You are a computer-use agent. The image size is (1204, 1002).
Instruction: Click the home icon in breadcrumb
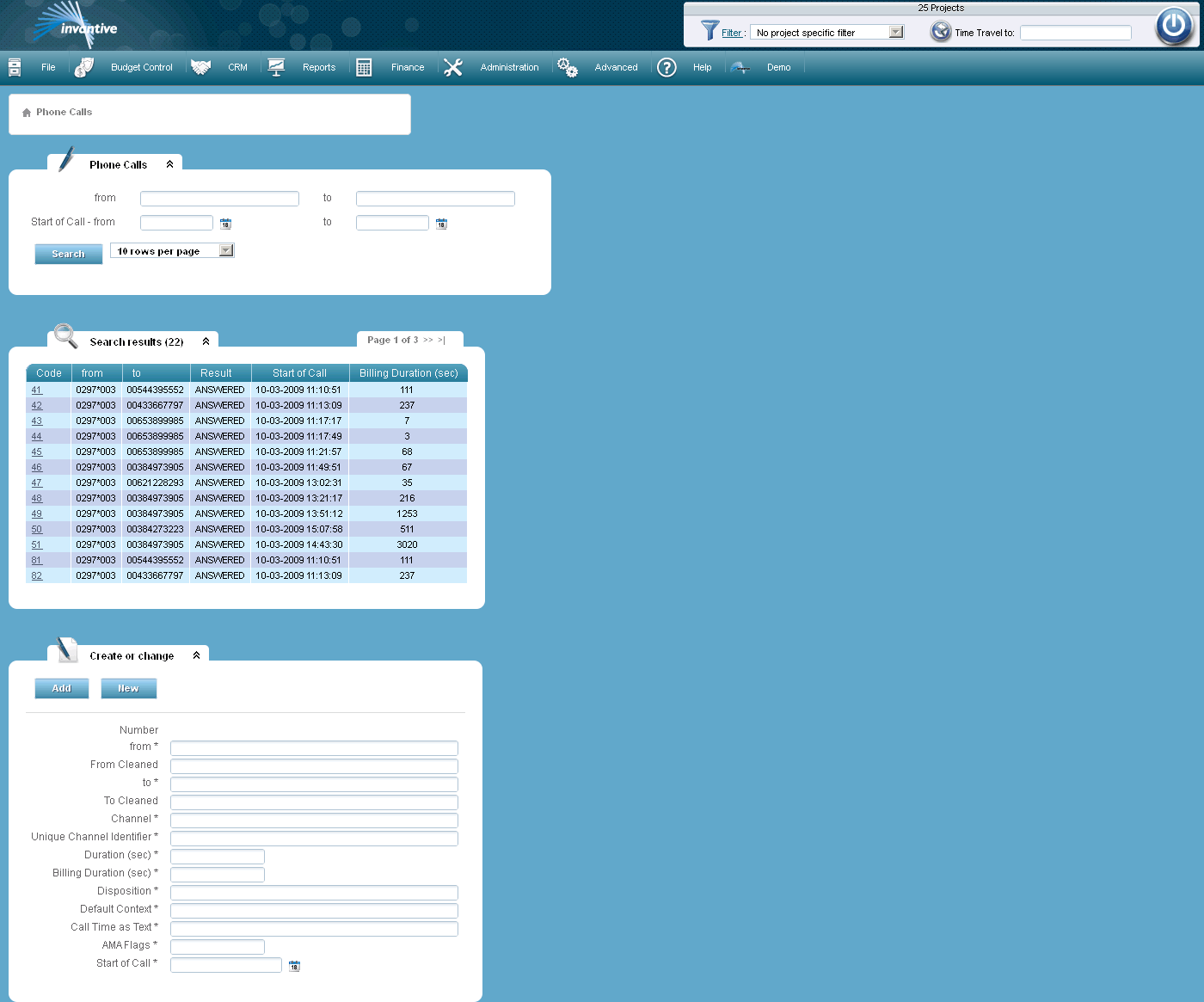click(x=27, y=113)
